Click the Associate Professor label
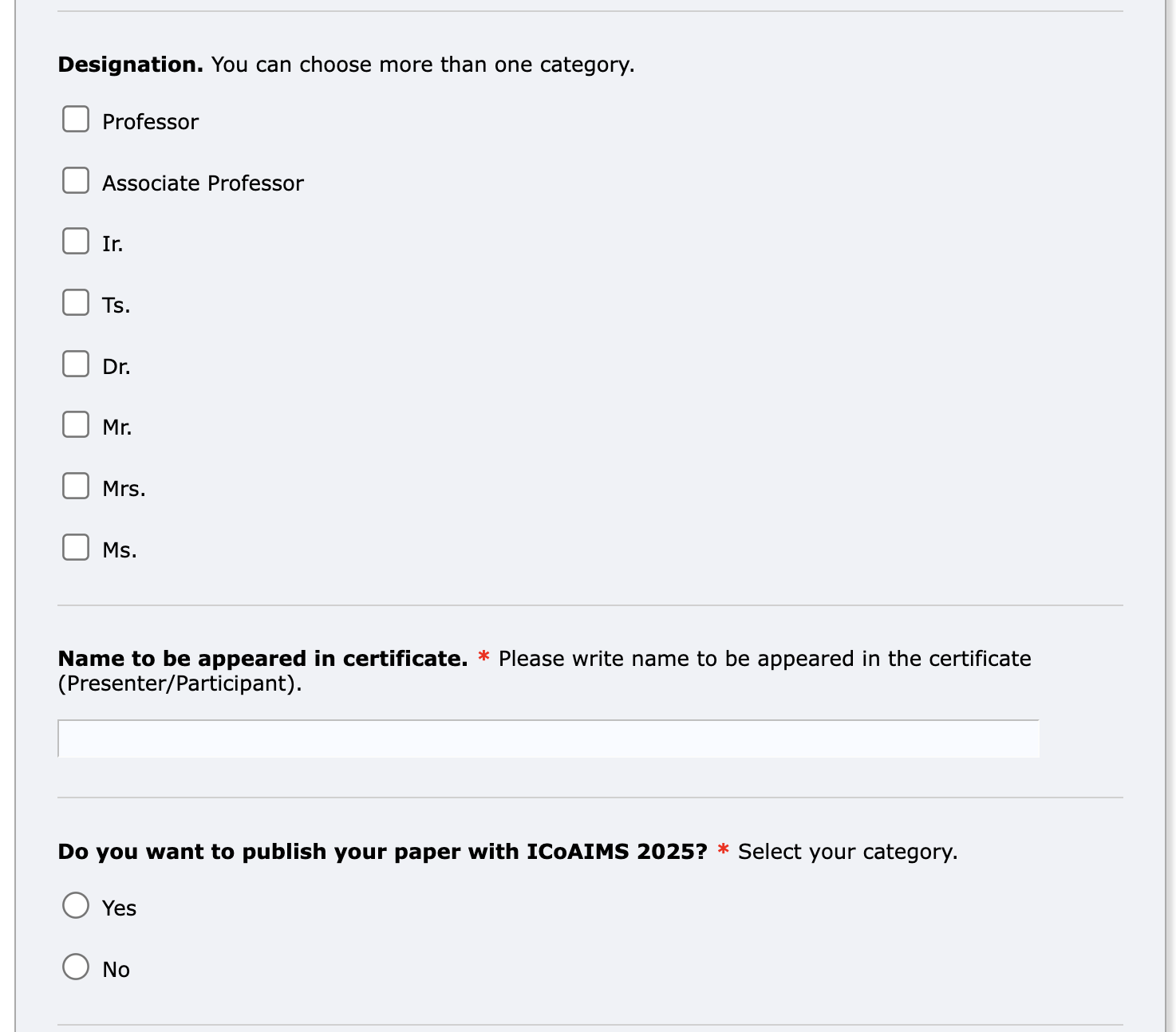Viewport: 1176px width, 1032px height. tap(203, 183)
